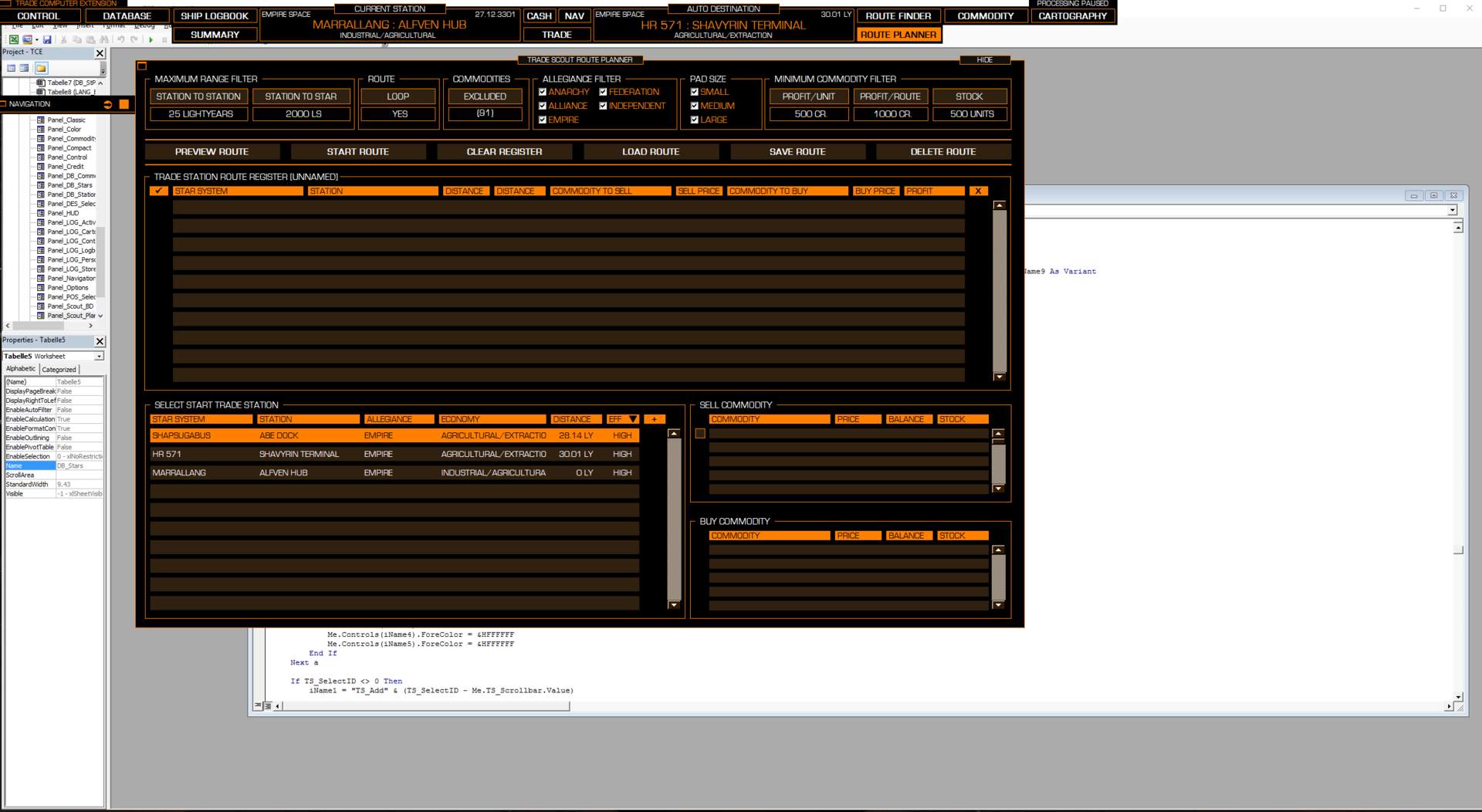
Task: Move the Project tree up with its scrollbar up arrow
Action: pos(101,83)
